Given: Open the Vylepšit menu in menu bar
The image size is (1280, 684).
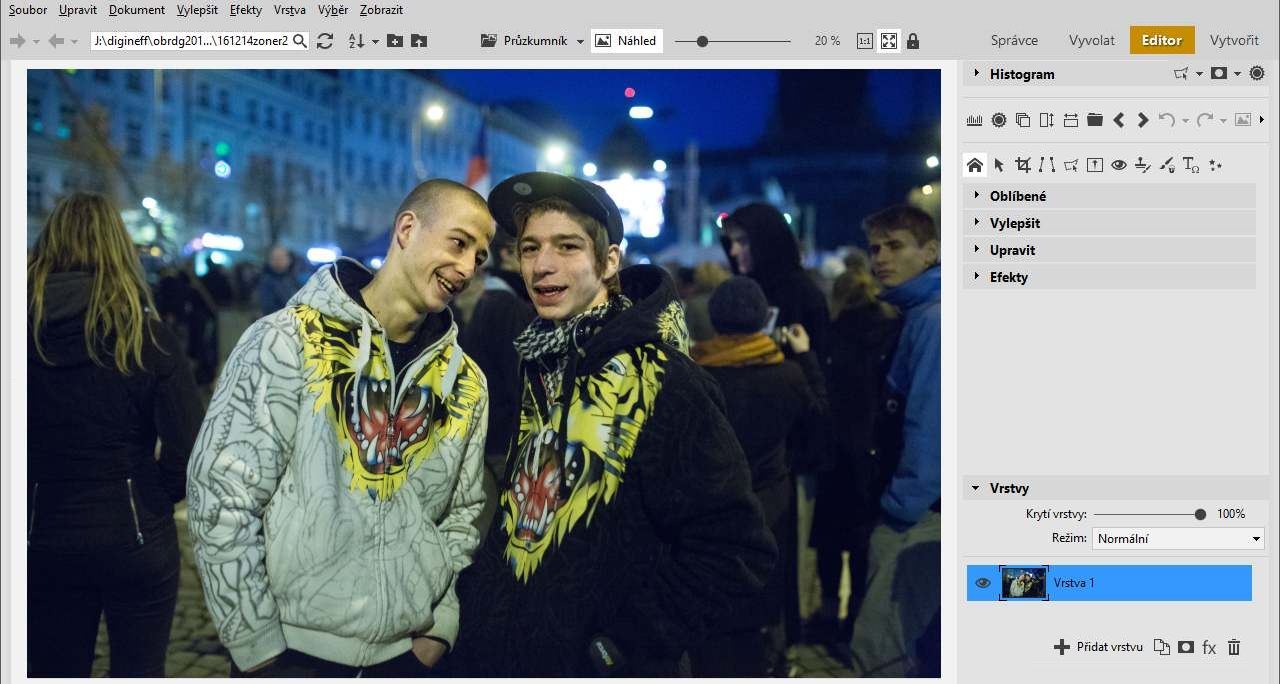Looking at the screenshot, I should pos(197,10).
